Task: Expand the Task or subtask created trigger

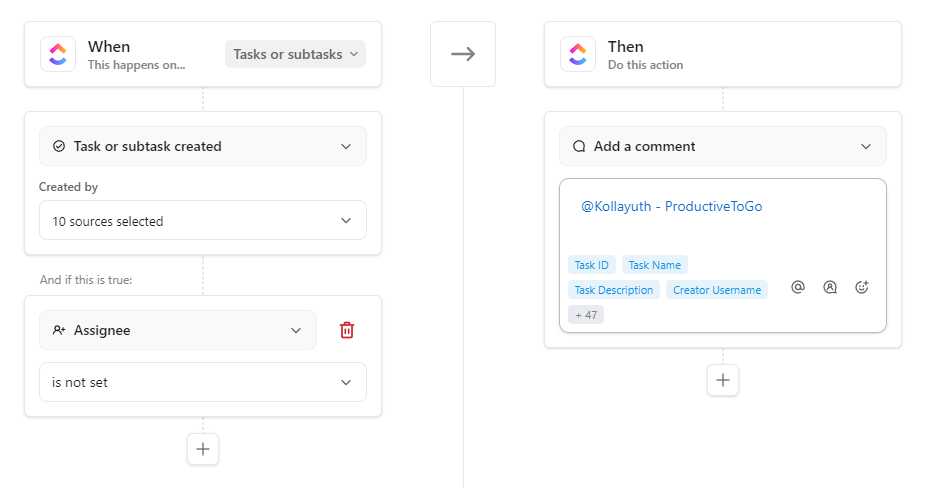Action: click(203, 146)
